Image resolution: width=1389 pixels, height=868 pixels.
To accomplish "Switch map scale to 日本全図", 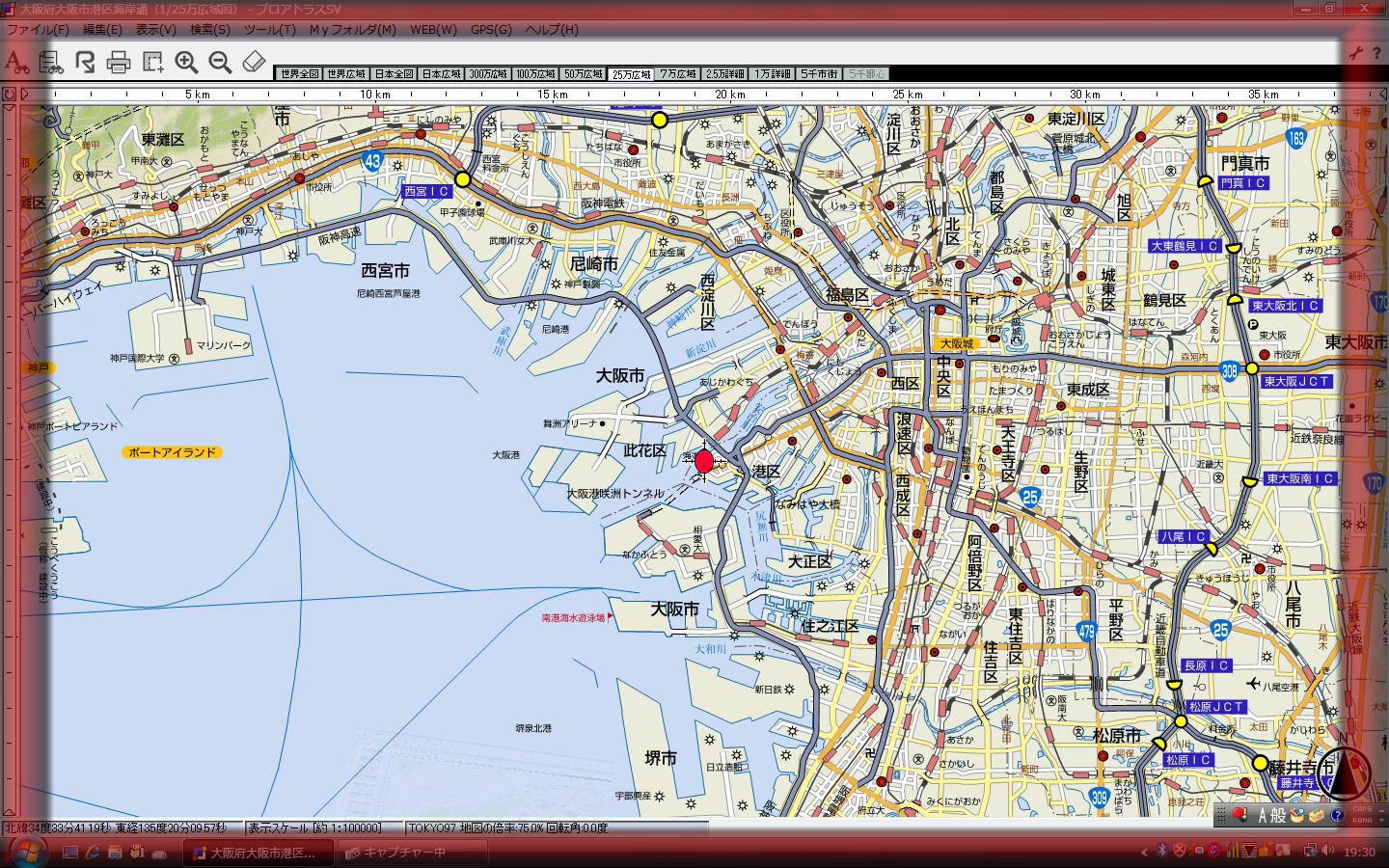I will pos(394,74).
